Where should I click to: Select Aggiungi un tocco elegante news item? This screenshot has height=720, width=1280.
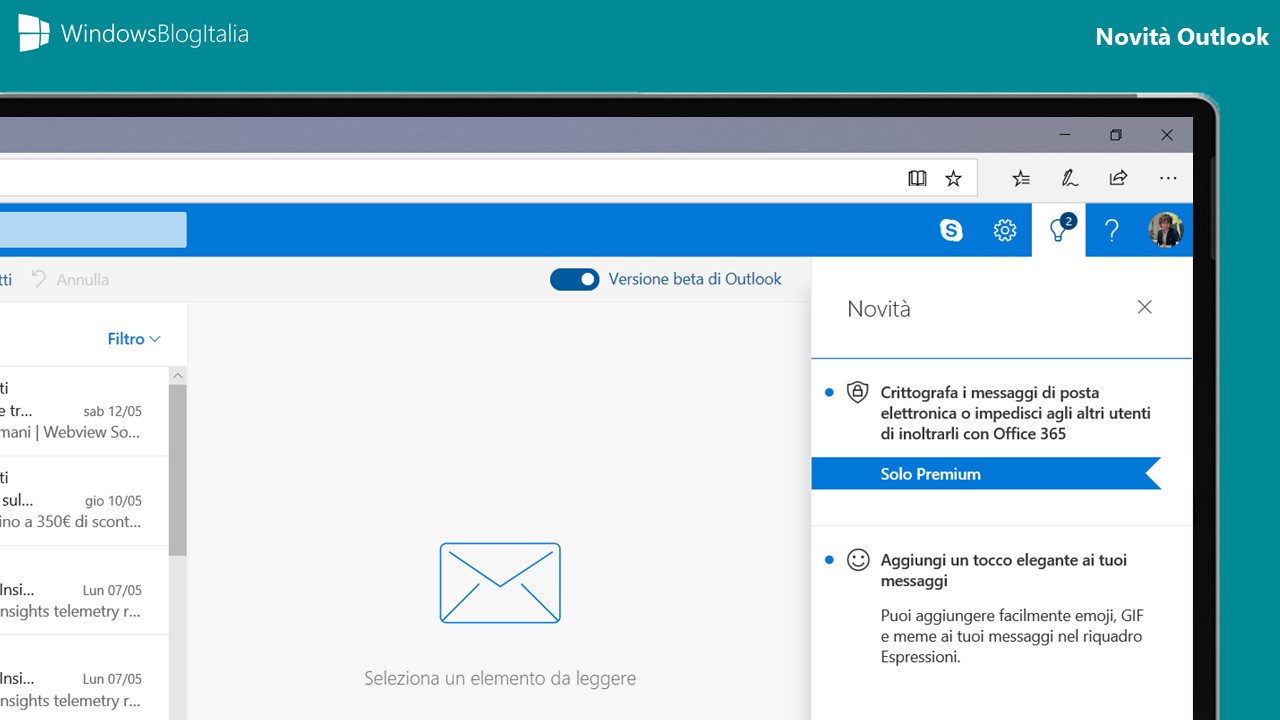point(1002,612)
